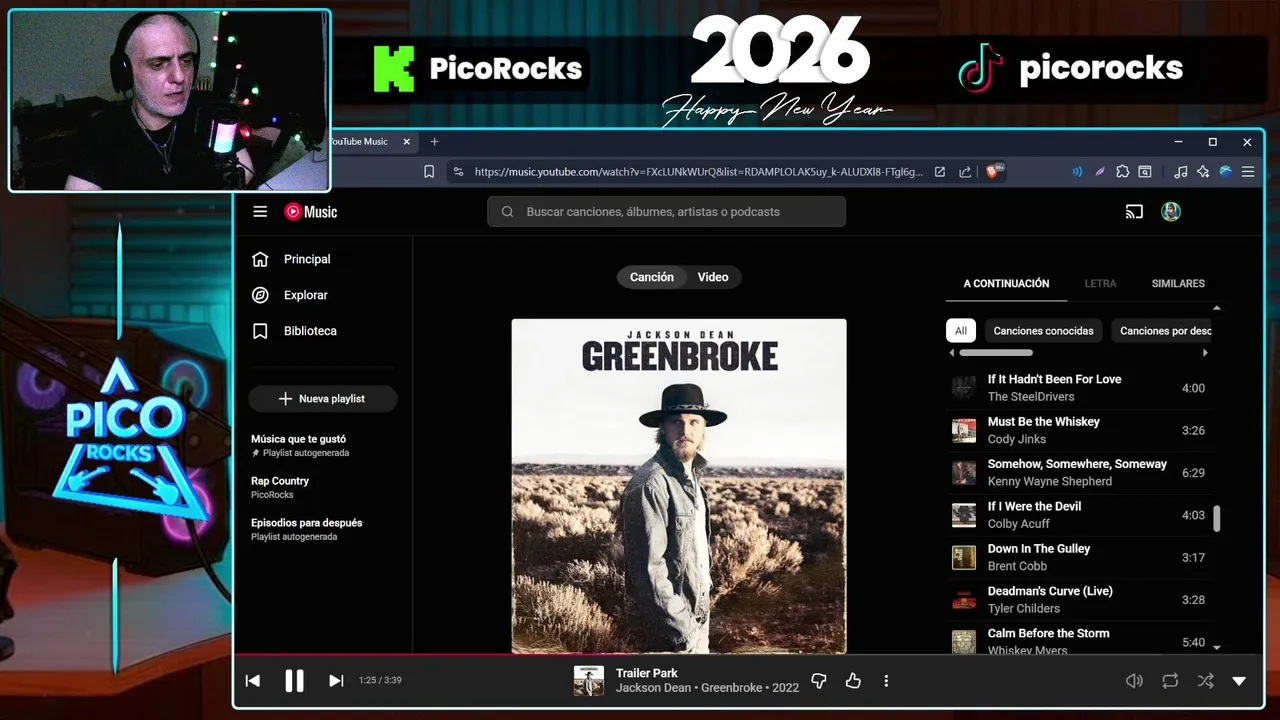This screenshot has height=720, width=1280.
Task: Play If It Hadn't Been For Love from the queue
Action: 1078,388
